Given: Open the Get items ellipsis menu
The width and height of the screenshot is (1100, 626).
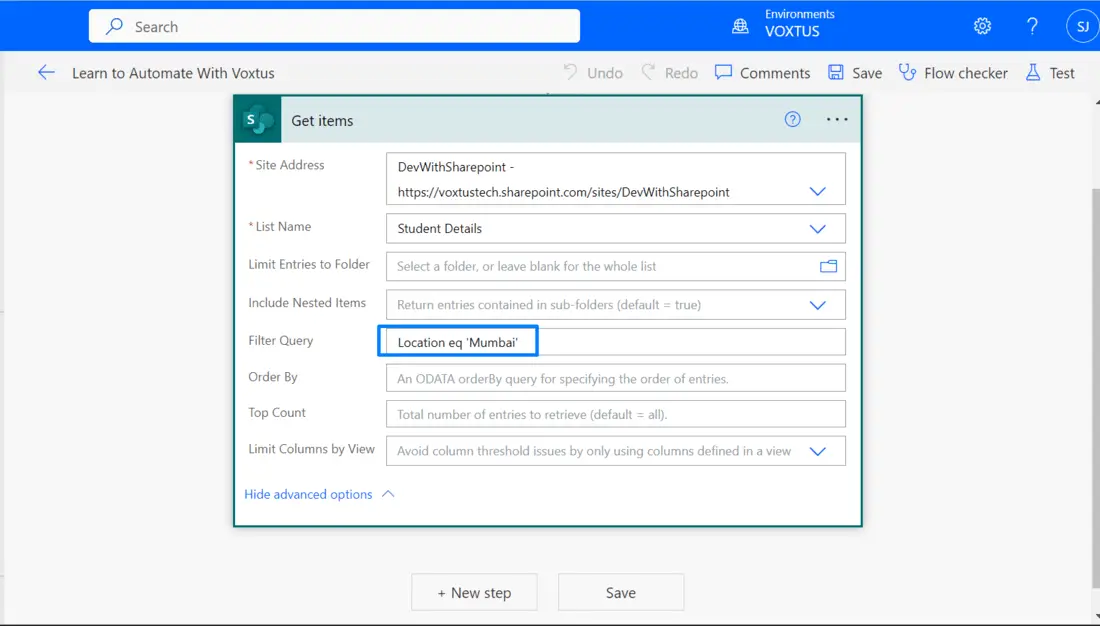Looking at the screenshot, I should 837,120.
